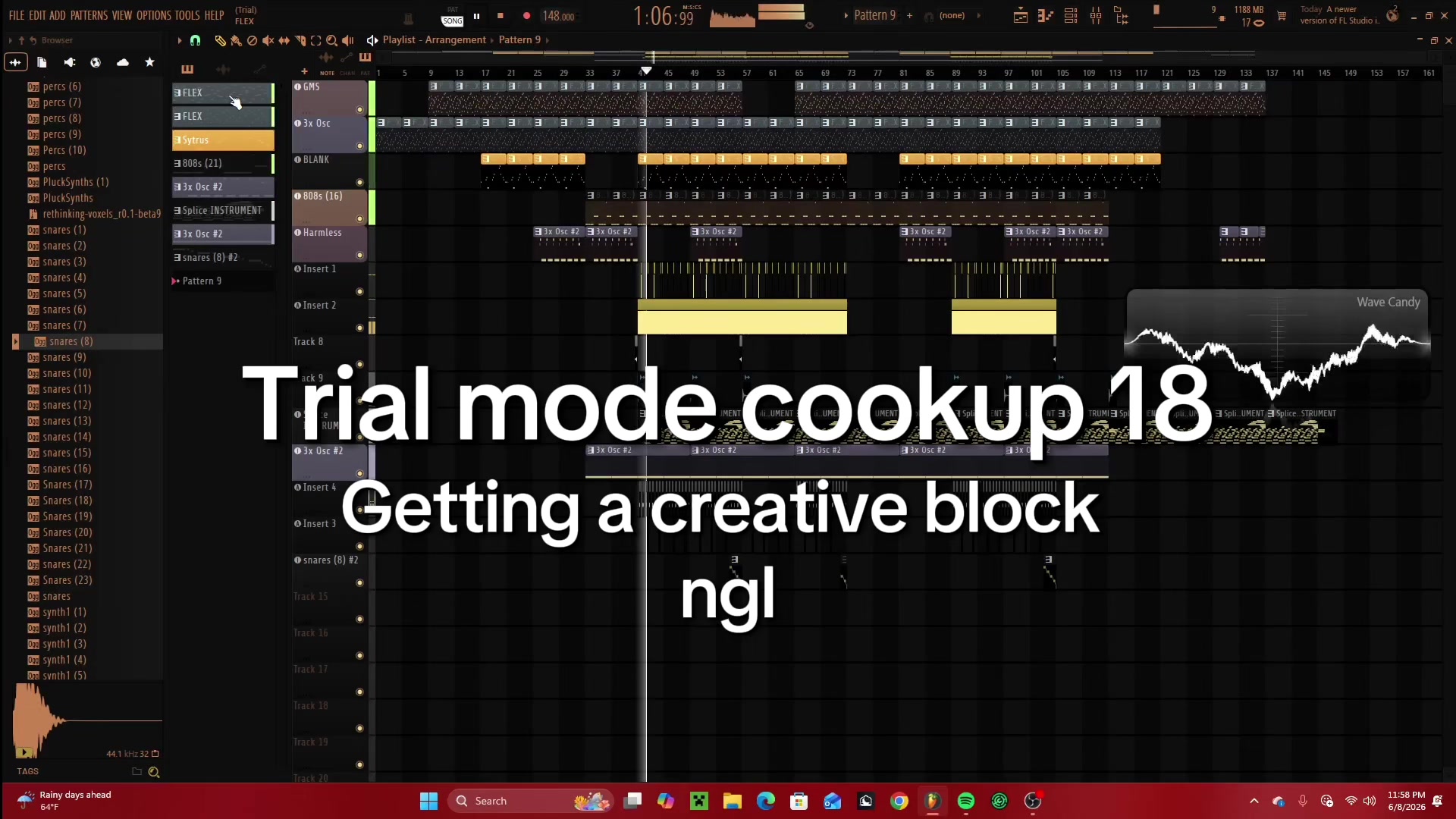Add a new pattern with plus button
The image size is (1456, 819).
pyautogui.click(x=910, y=15)
